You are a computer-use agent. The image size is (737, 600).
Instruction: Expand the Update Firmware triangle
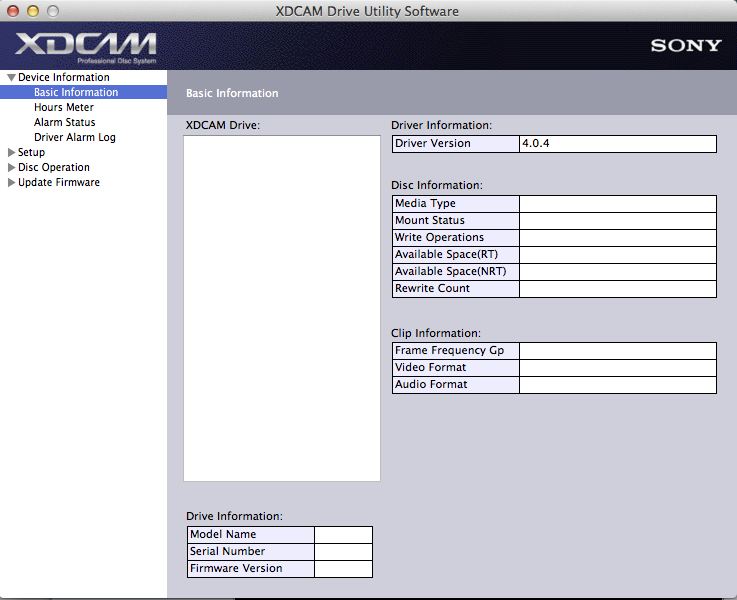[11, 182]
